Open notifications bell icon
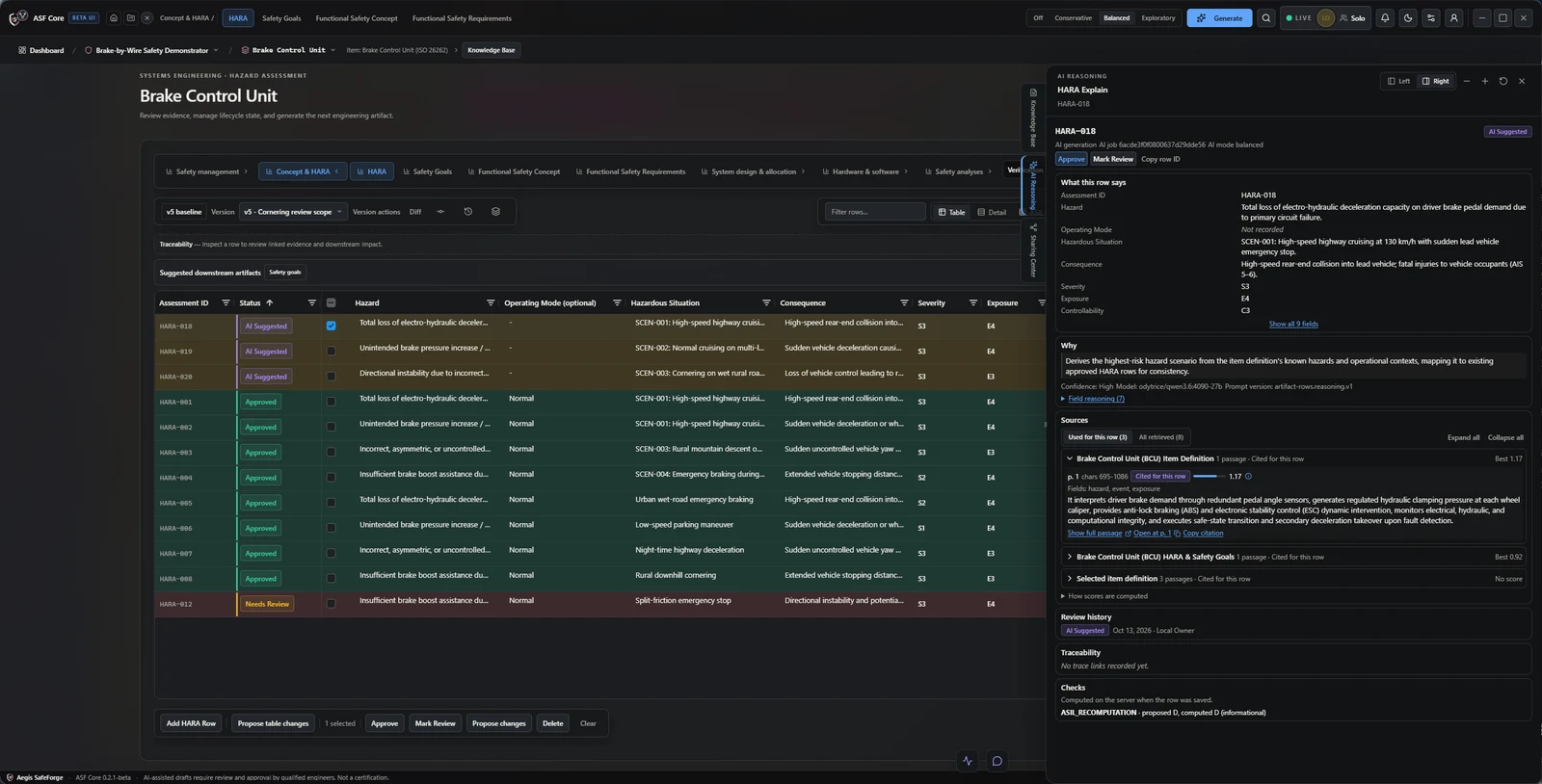Screen dimensions: 1542x784 1385,18
